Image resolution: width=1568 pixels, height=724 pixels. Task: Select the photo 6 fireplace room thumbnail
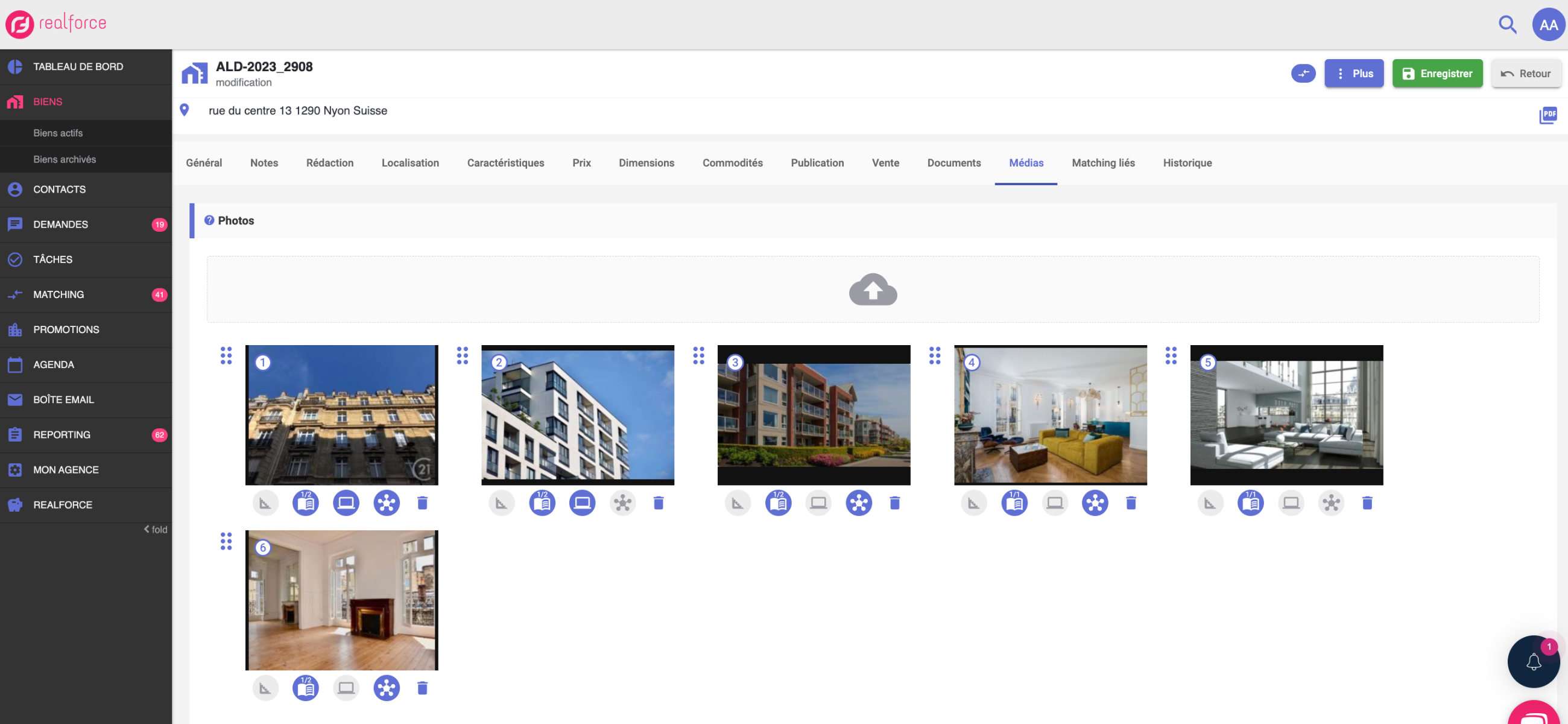341,600
